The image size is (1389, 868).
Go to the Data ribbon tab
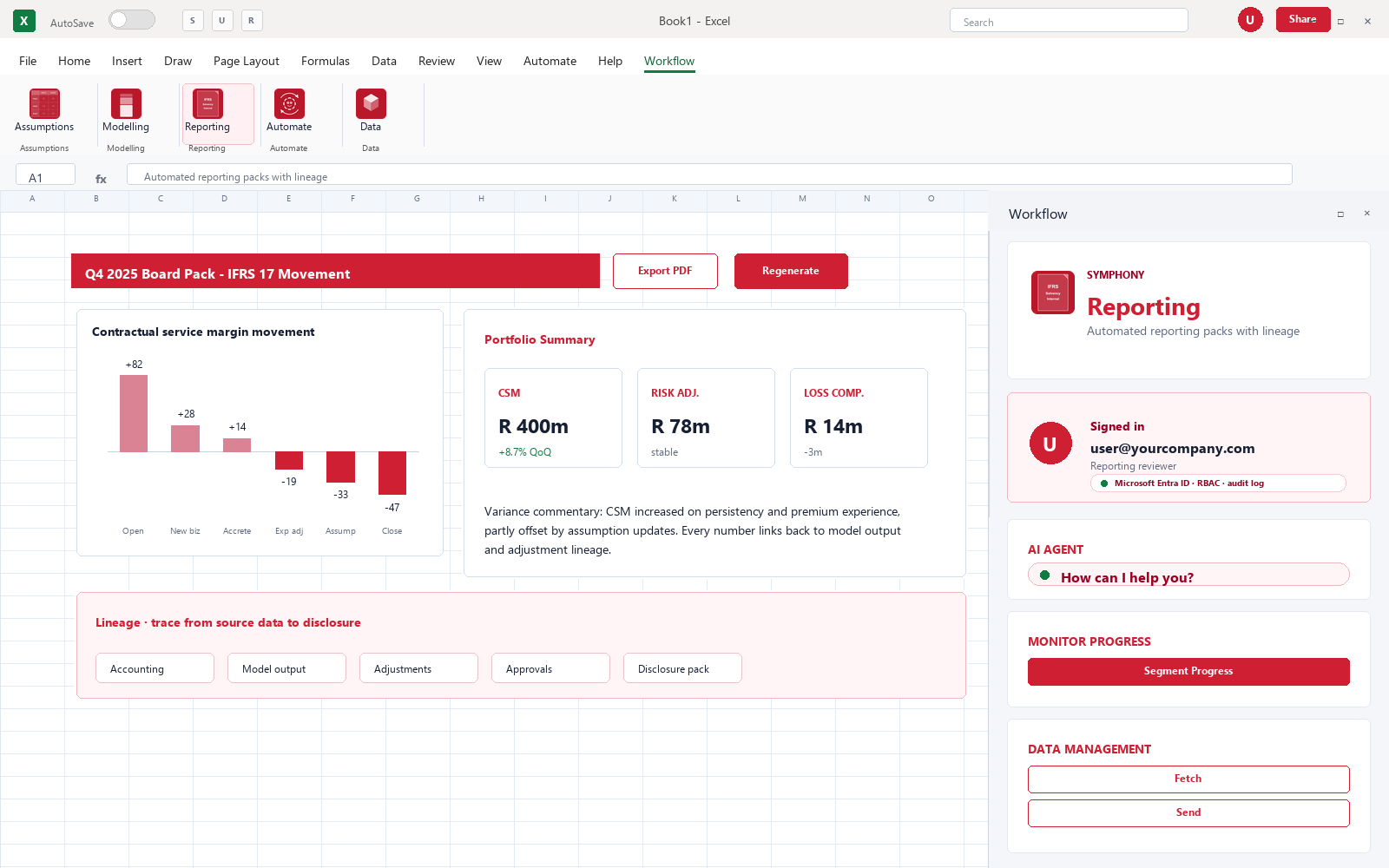point(384,61)
